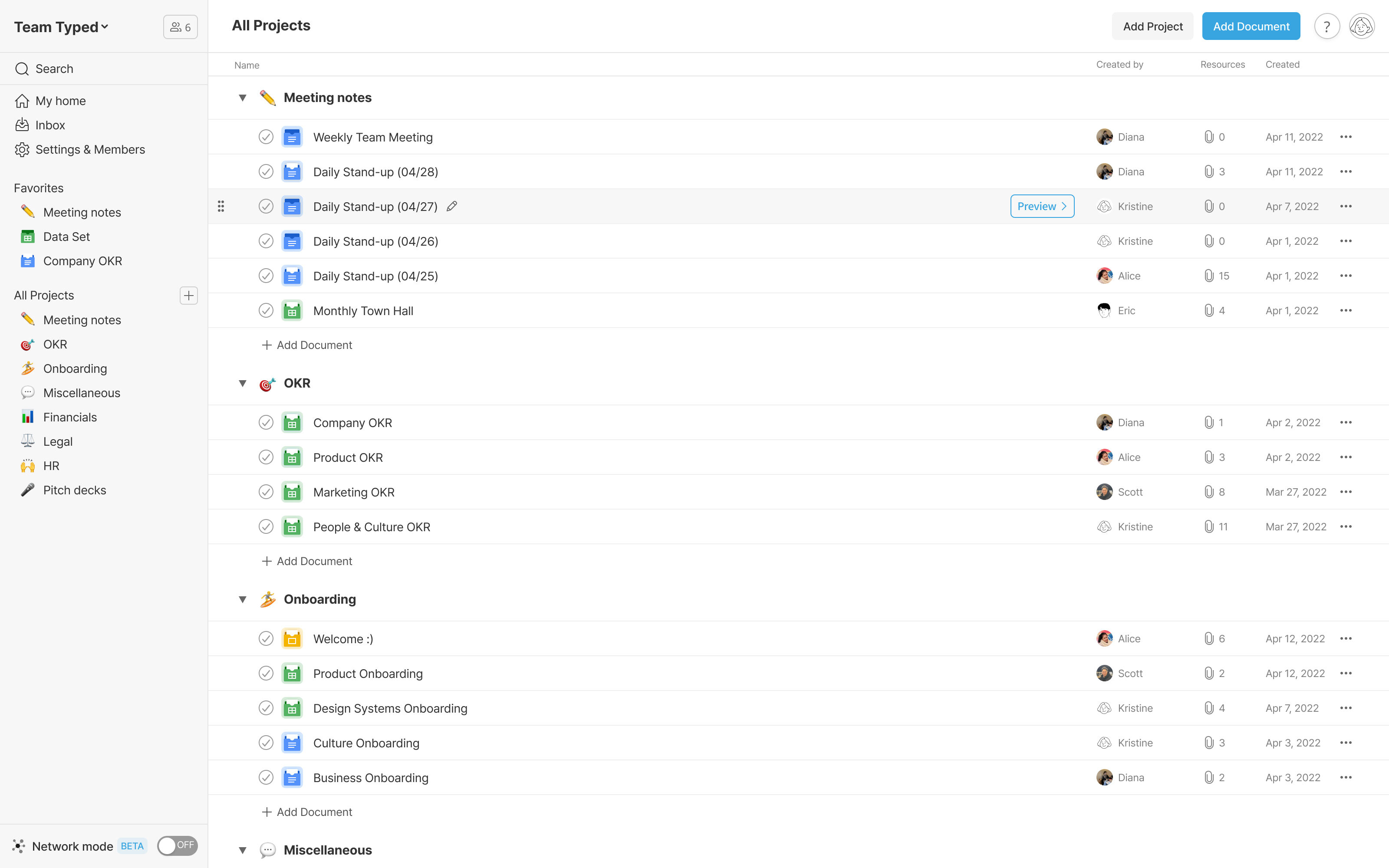Click the paperclip icon on Daily Stand-up (04/25)
The image size is (1389, 868).
tap(1209, 276)
